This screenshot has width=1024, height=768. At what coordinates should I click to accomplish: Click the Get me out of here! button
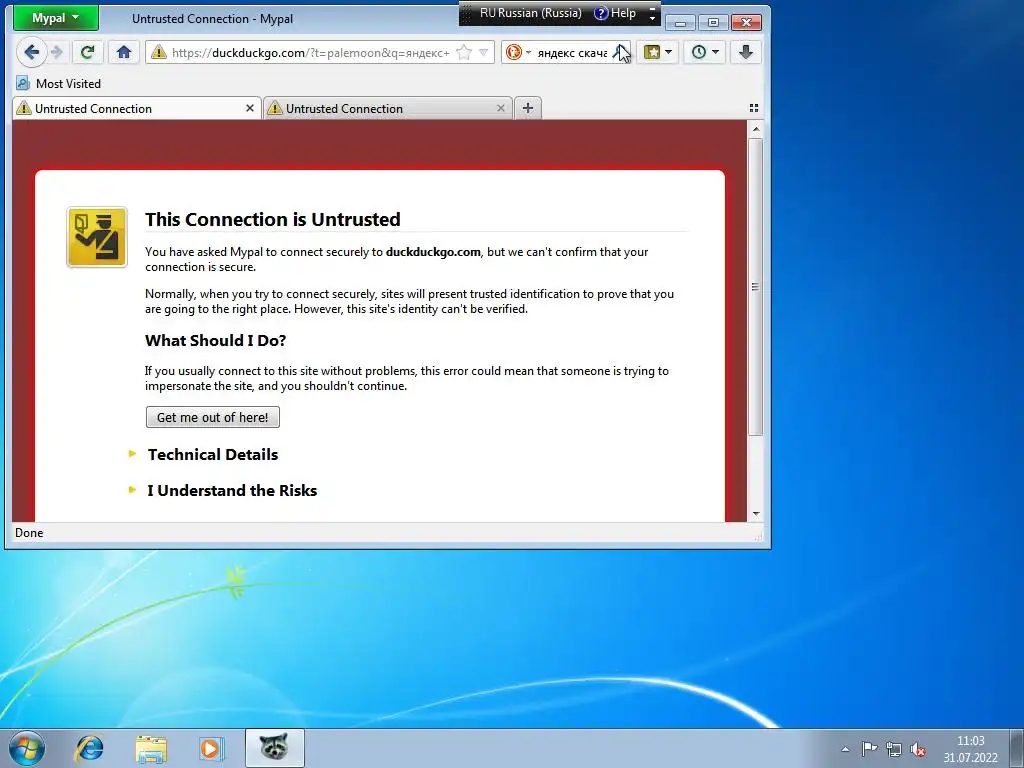[213, 417]
